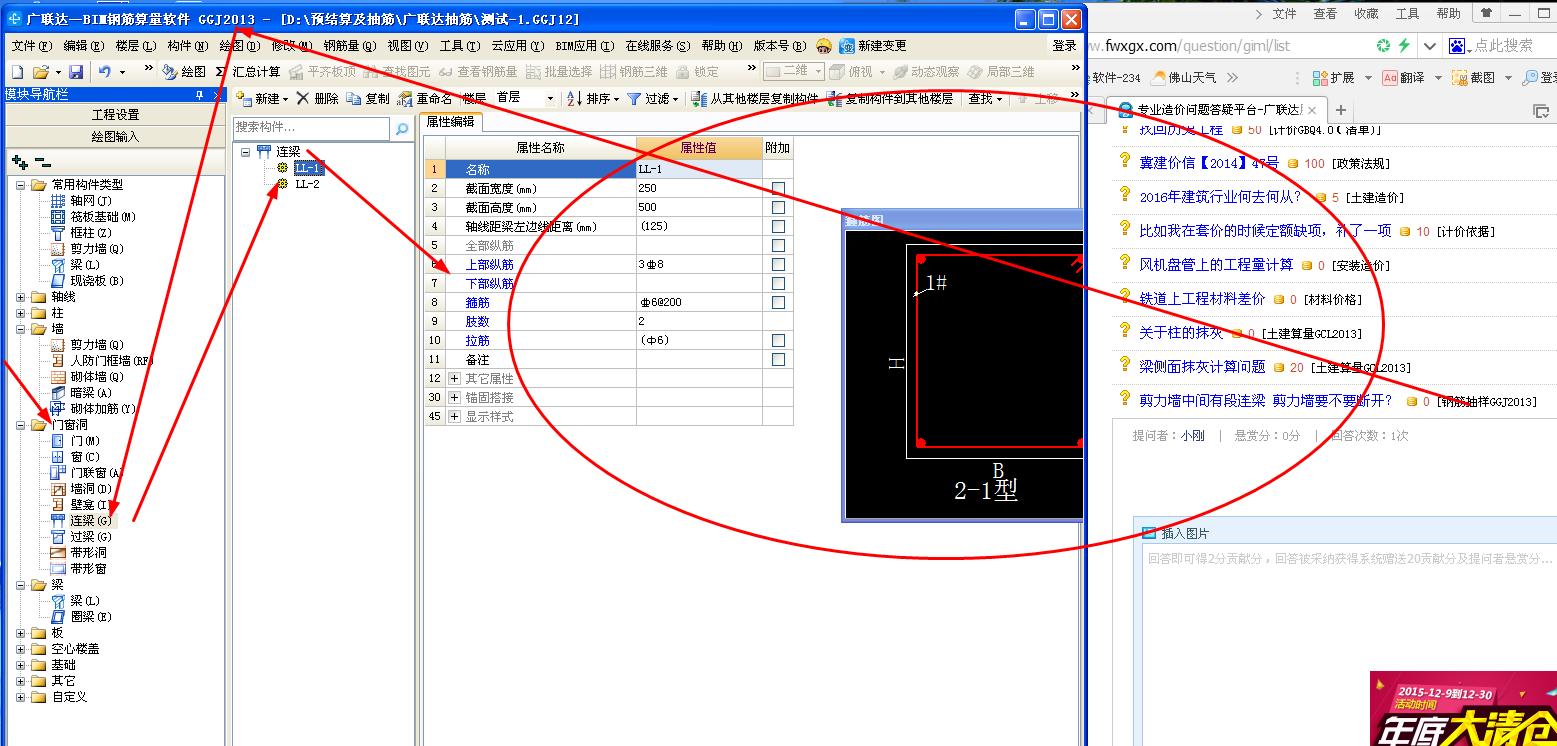This screenshot has height=746, width=1557.
Task: Open the 构件(N) menu
Action: click(x=187, y=46)
